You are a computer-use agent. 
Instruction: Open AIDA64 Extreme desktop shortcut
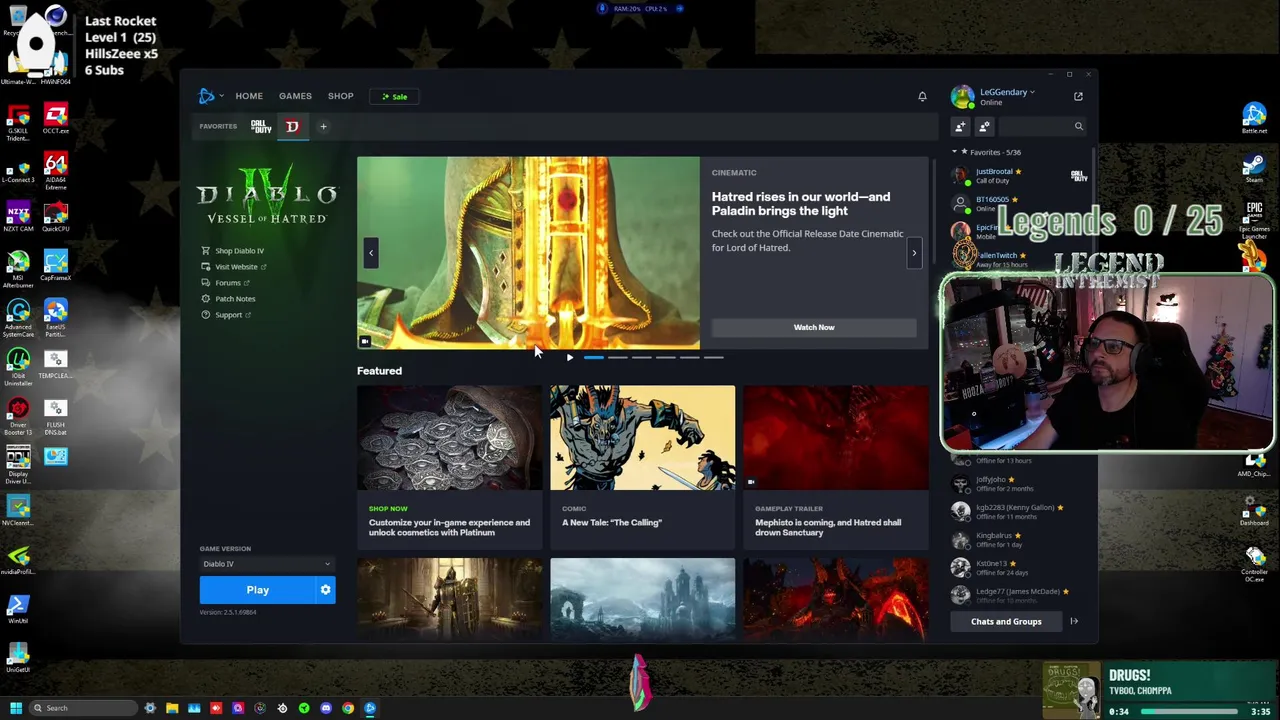click(x=56, y=170)
